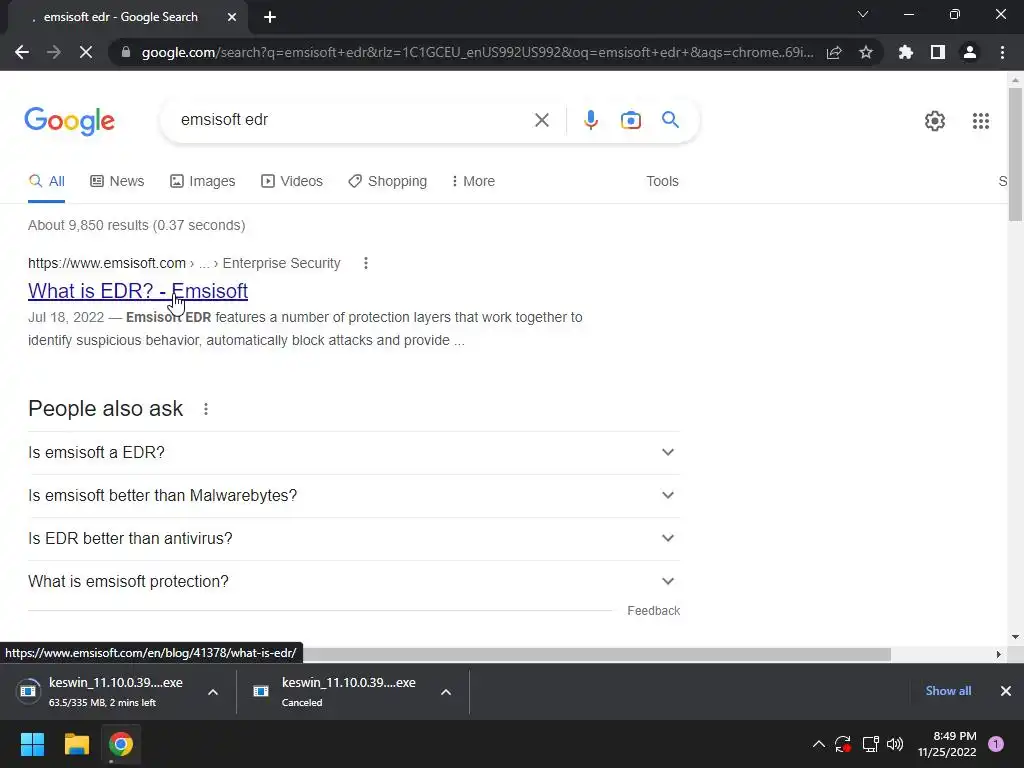Submit search with magnifier icon

670,120
